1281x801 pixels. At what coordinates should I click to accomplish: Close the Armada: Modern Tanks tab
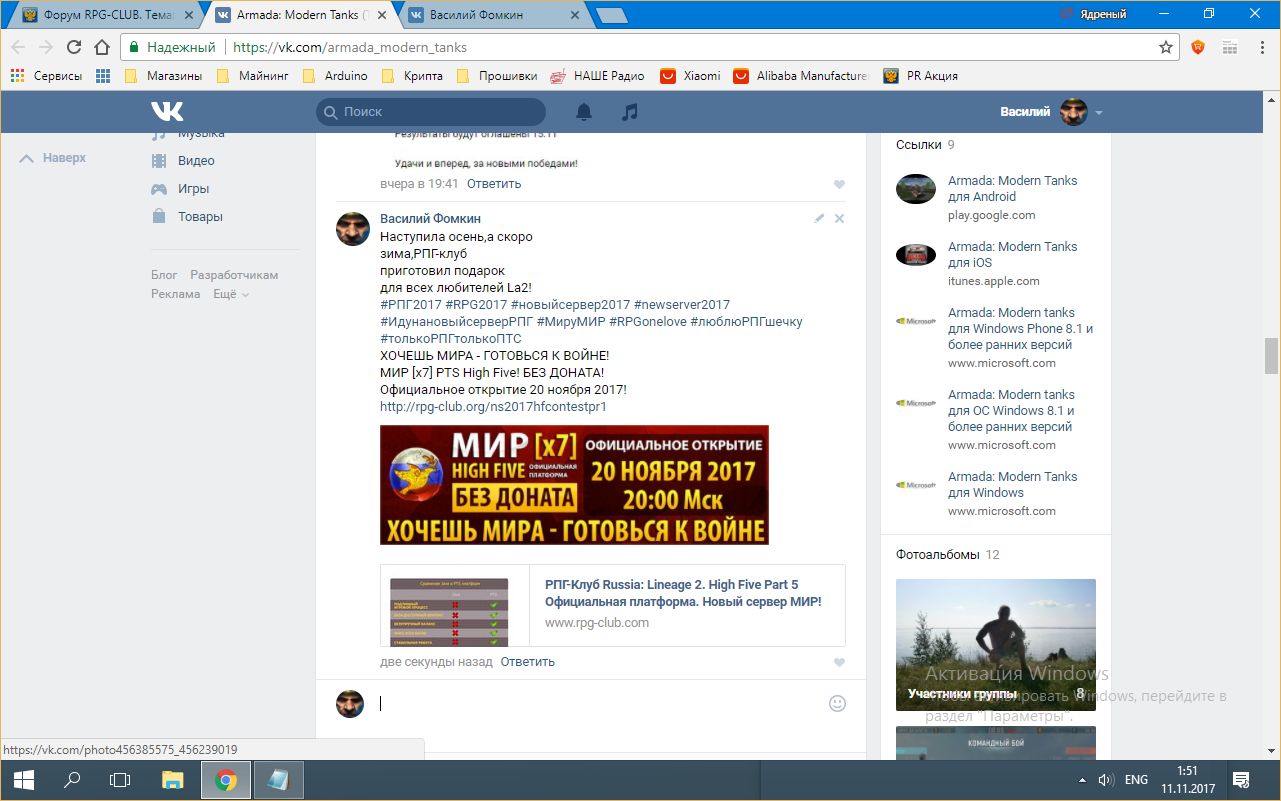pyautogui.click(x=383, y=15)
